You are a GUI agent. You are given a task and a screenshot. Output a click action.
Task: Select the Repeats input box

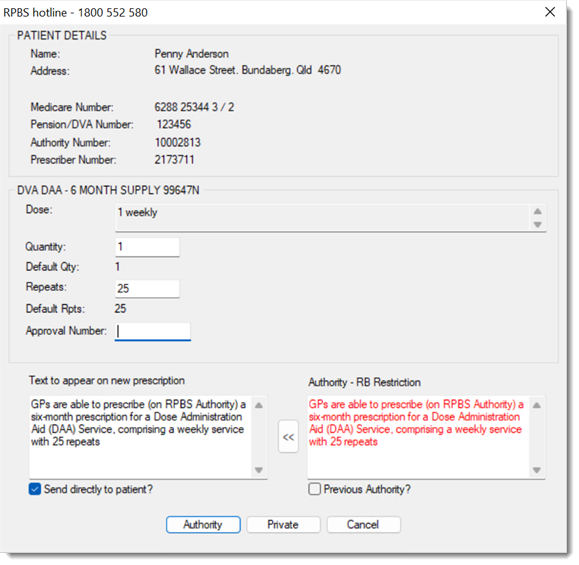[x=147, y=288]
